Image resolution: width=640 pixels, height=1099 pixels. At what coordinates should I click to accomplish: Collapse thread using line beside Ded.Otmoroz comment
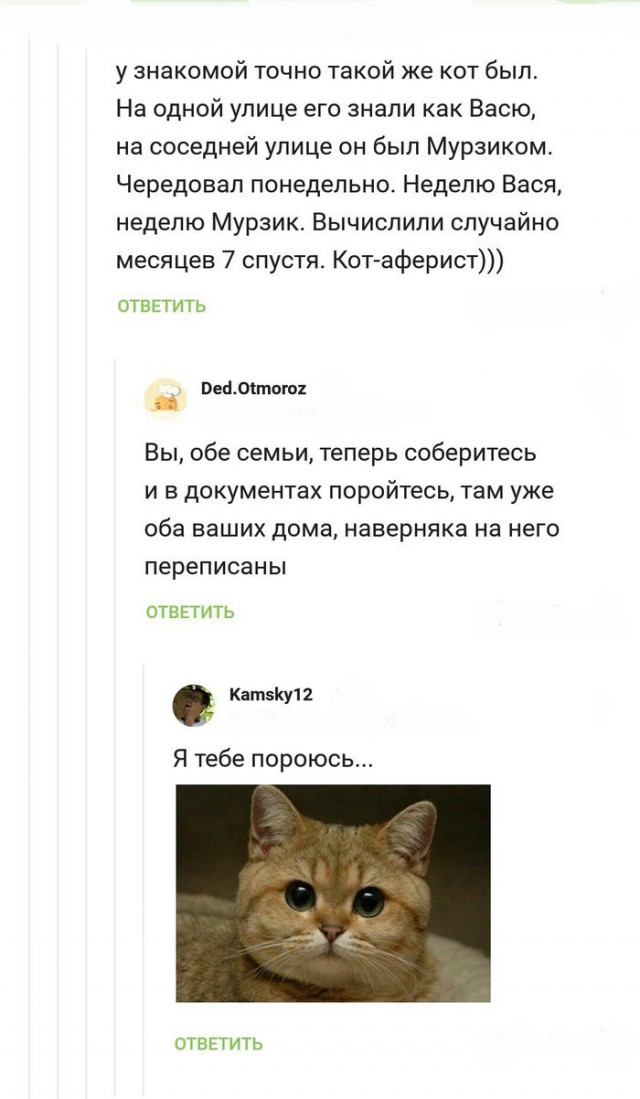[116, 700]
